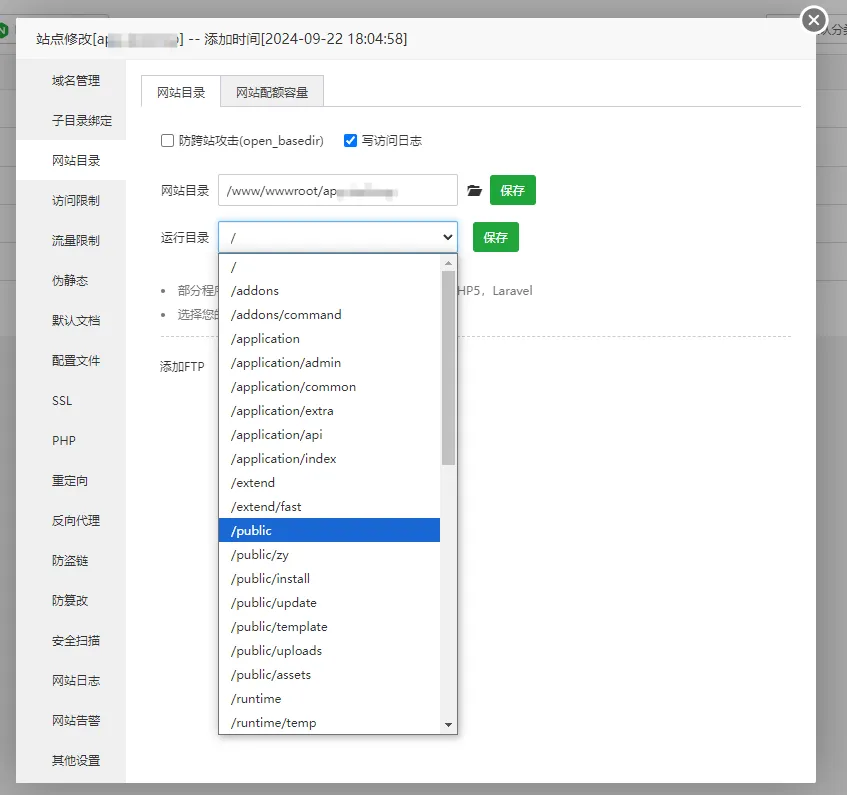Save the website directory path
This screenshot has width=847, height=795.
coord(513,190)
